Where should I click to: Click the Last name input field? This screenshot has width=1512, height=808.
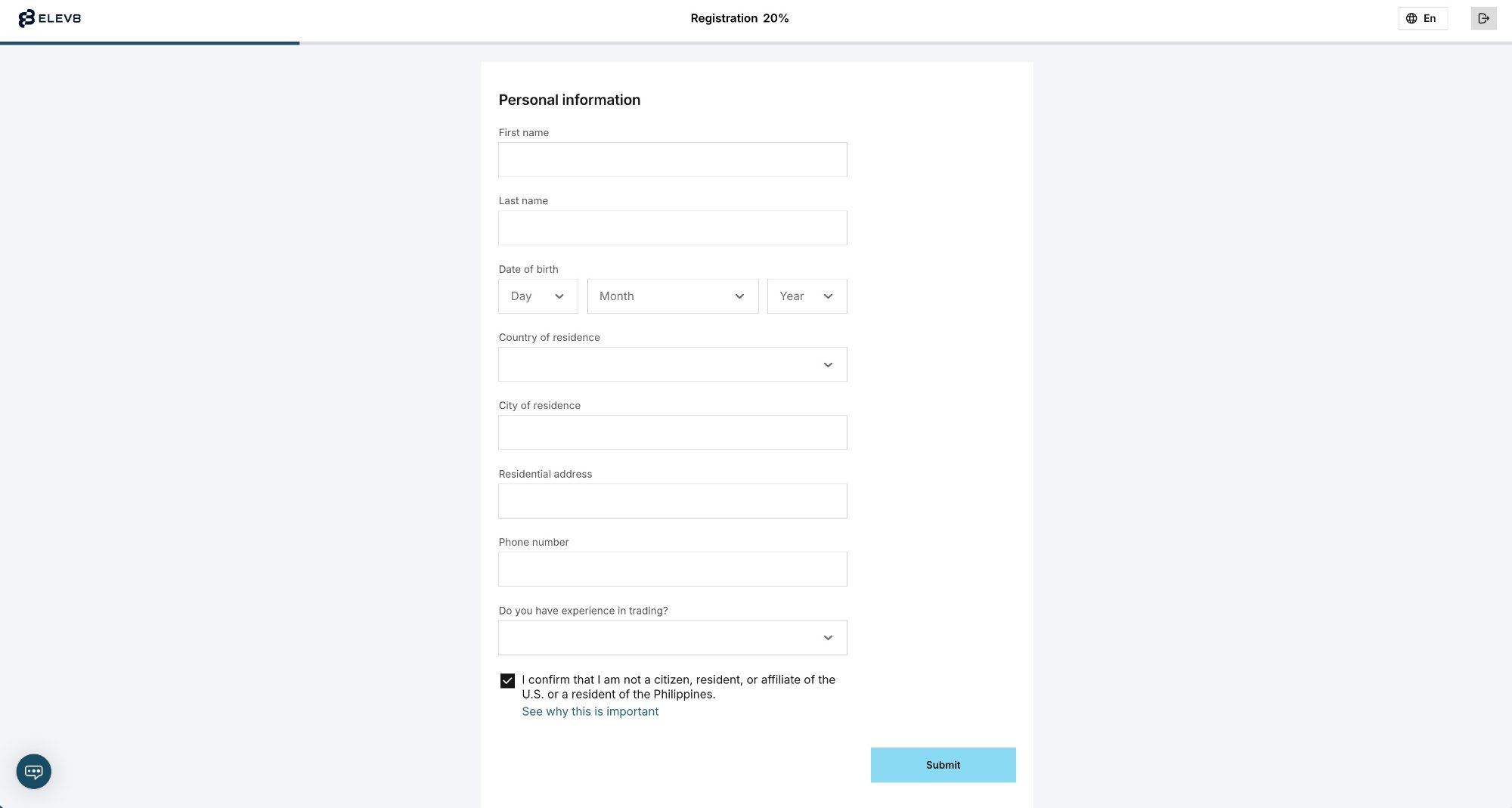pos(672,228)
